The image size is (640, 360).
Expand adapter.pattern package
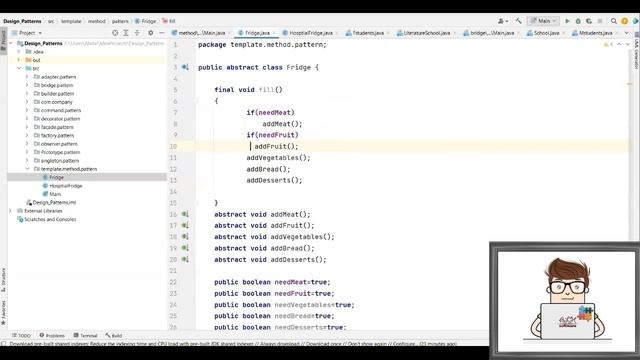(x=27, y=77)
